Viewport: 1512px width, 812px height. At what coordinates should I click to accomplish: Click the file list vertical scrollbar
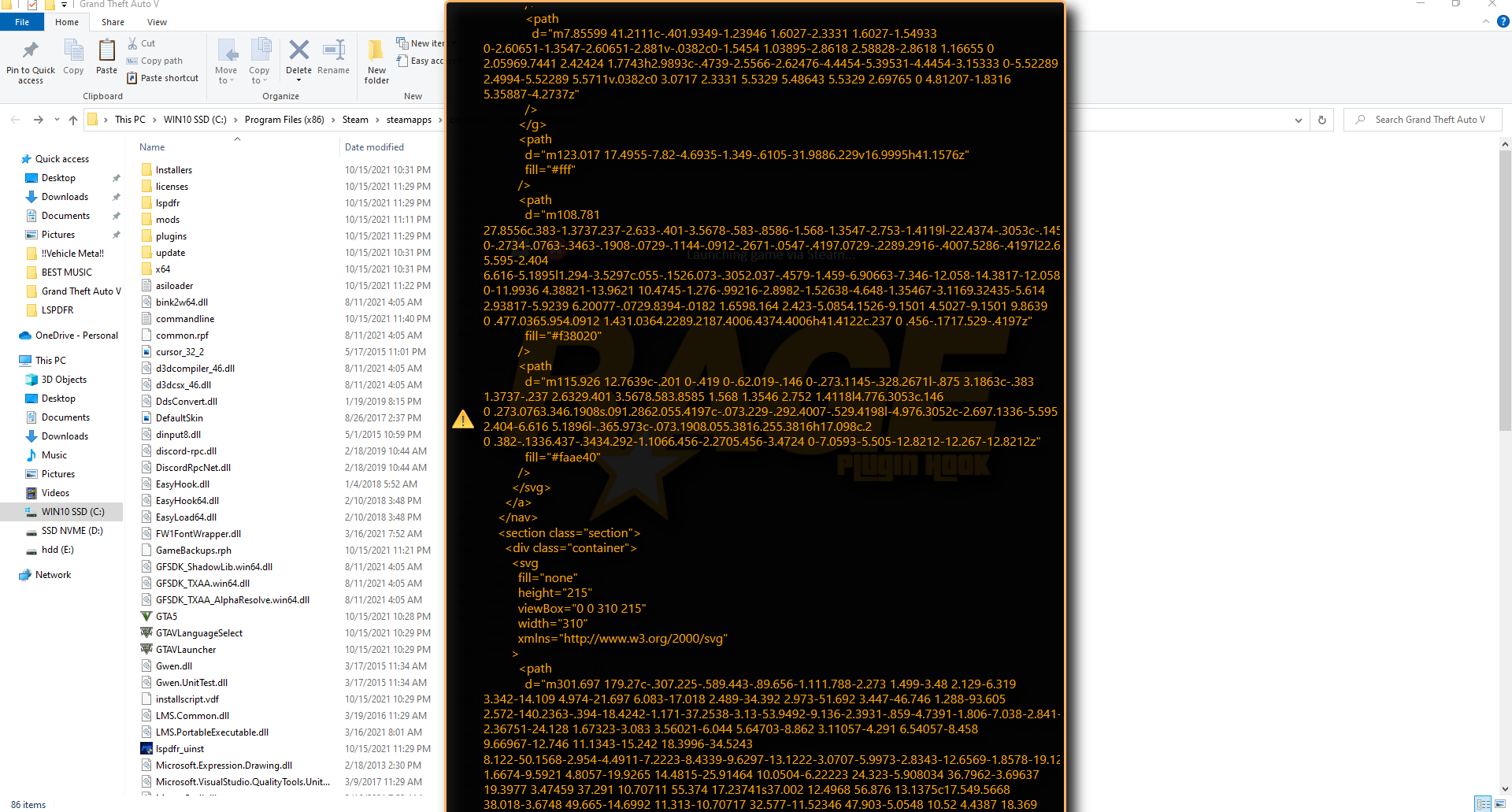coord(1505,291)
